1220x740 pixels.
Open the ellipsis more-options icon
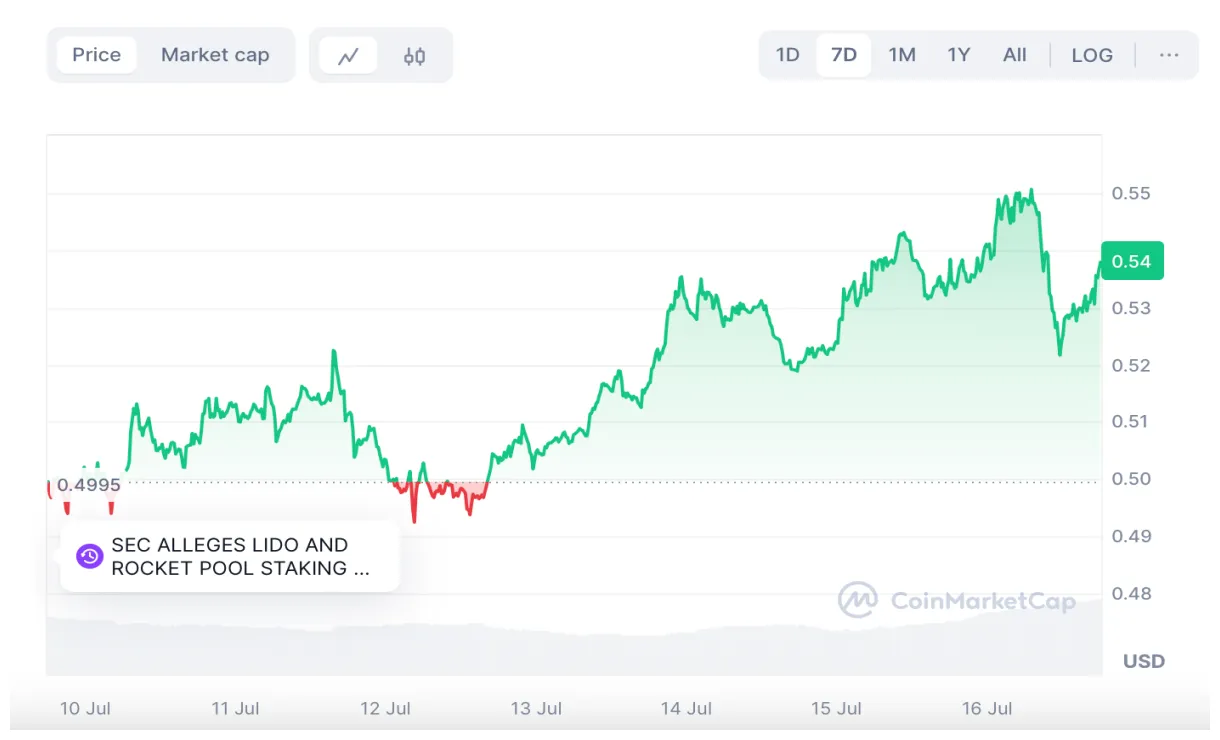1169,55
